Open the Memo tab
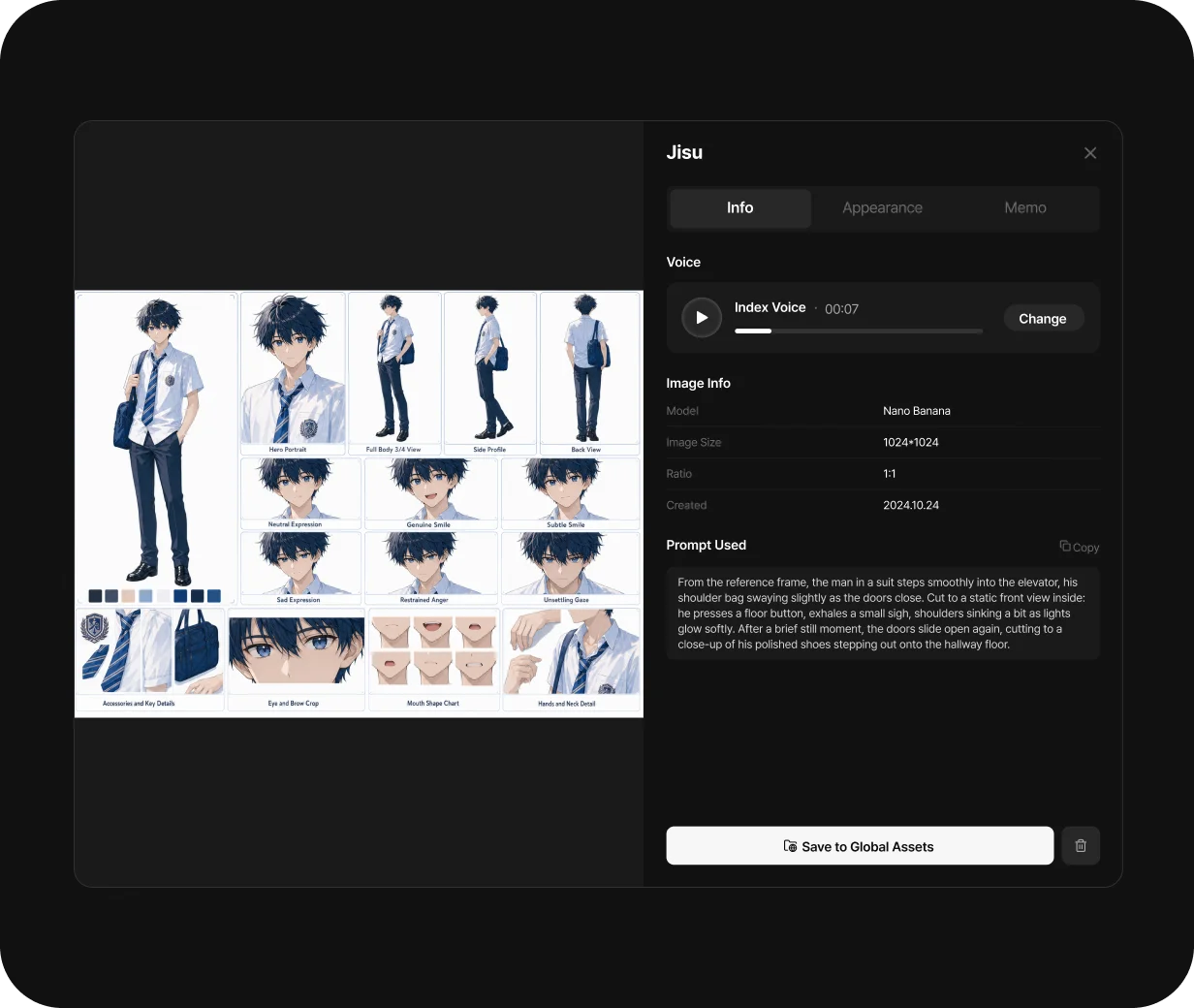Viewport: 1194px width, 1008px height. click(x=1025, y=208)
